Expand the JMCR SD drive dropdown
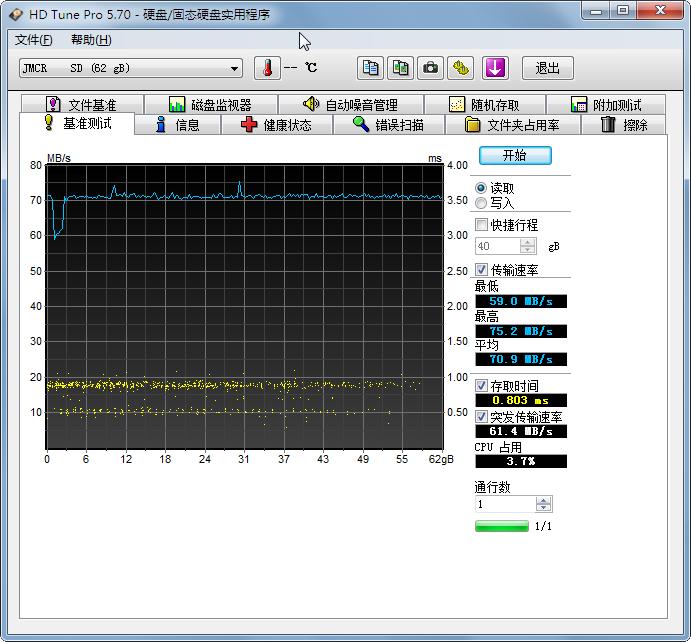Viewport: 691px width, 642px height. 235,68
